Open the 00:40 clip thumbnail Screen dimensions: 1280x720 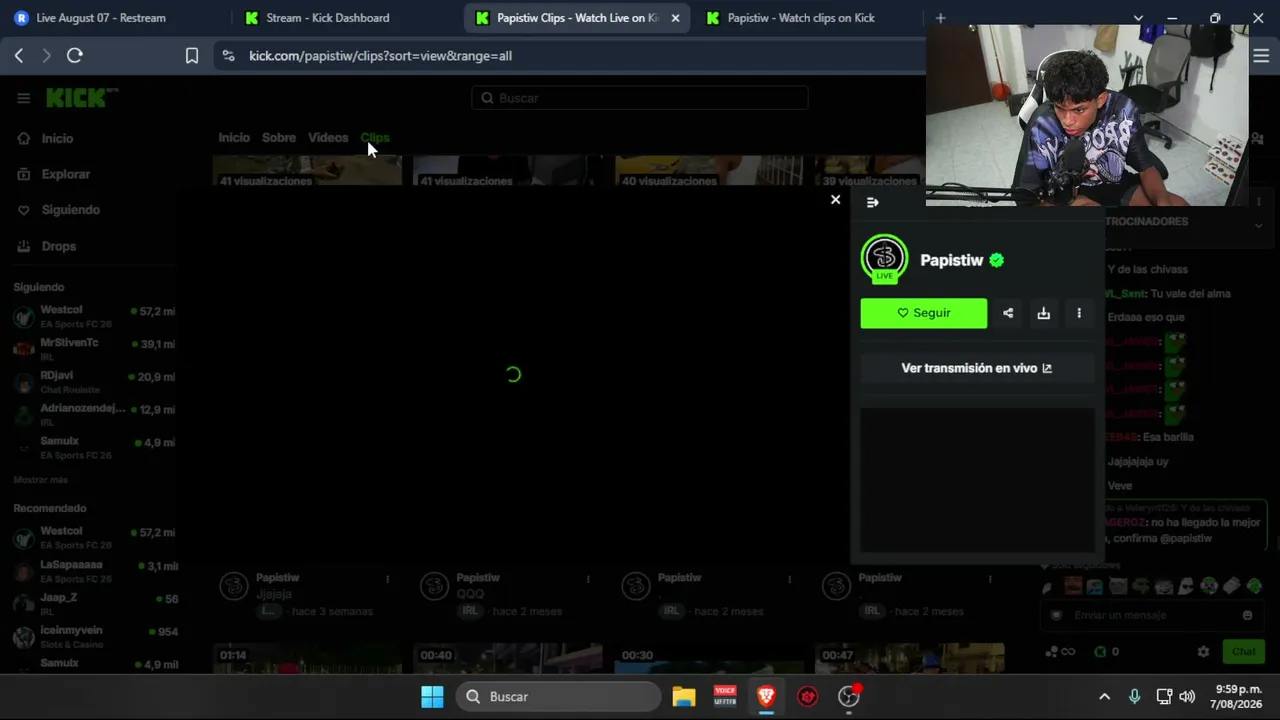point(508,659)
